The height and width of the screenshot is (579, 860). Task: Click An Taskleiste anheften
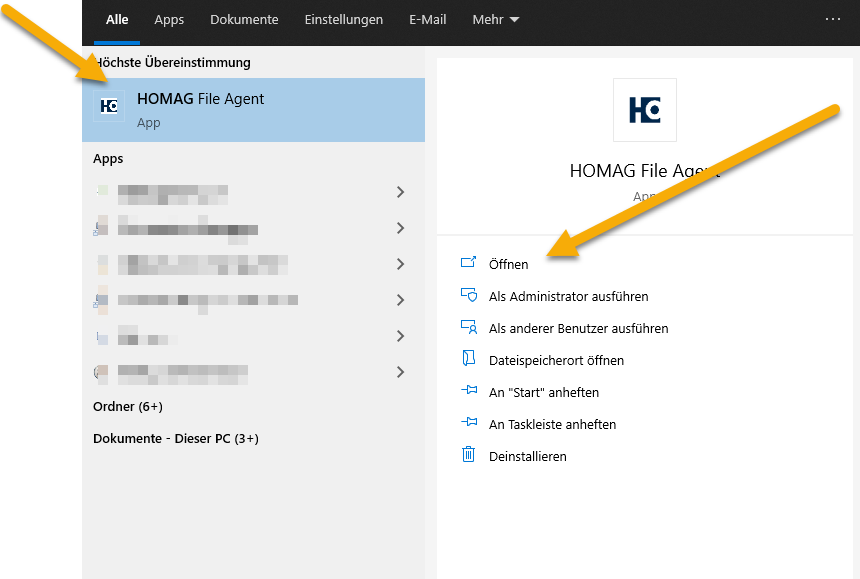[552, 424]
